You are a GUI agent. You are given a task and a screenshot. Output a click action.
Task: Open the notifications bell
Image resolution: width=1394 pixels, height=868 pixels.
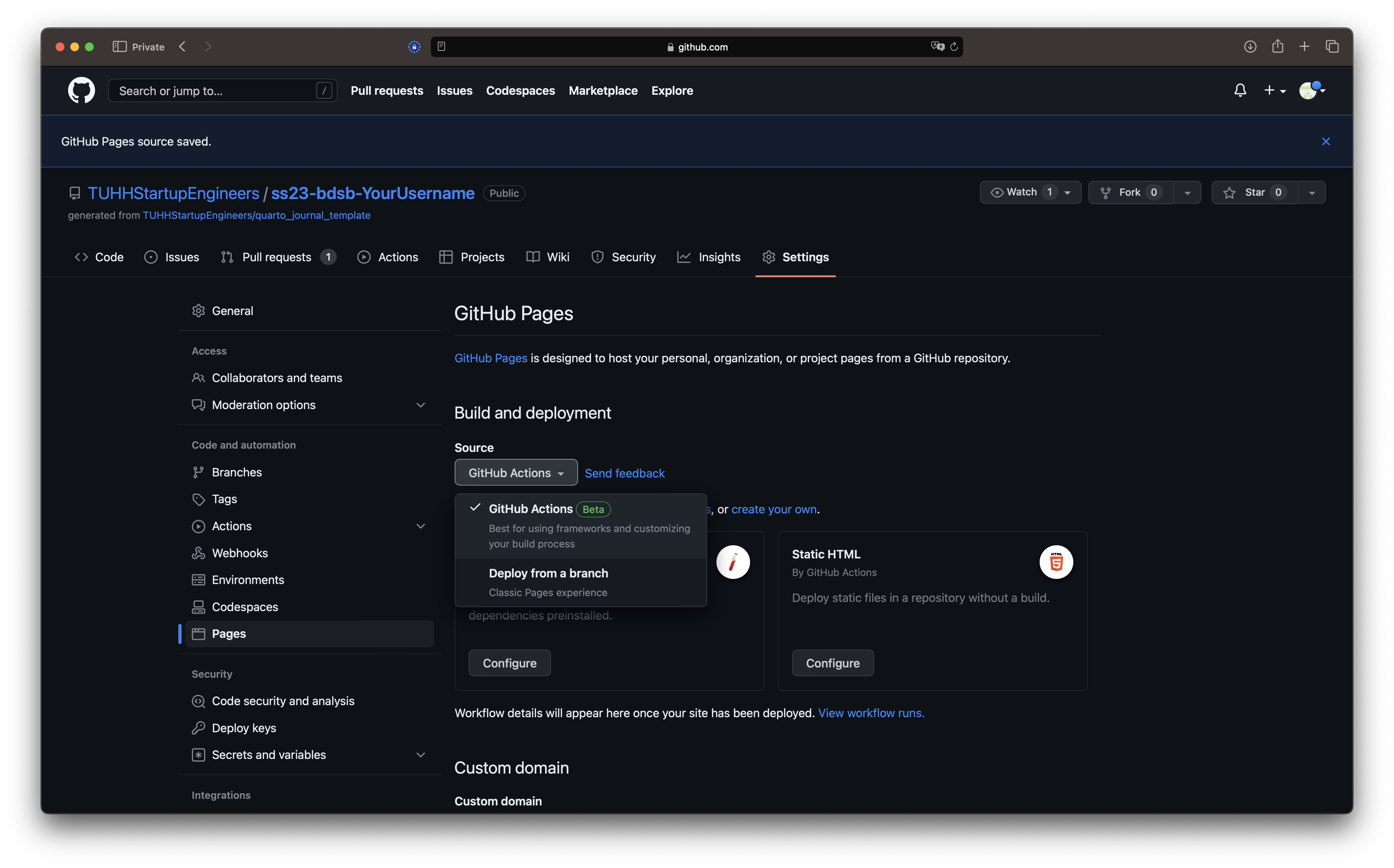point(1240,90)
